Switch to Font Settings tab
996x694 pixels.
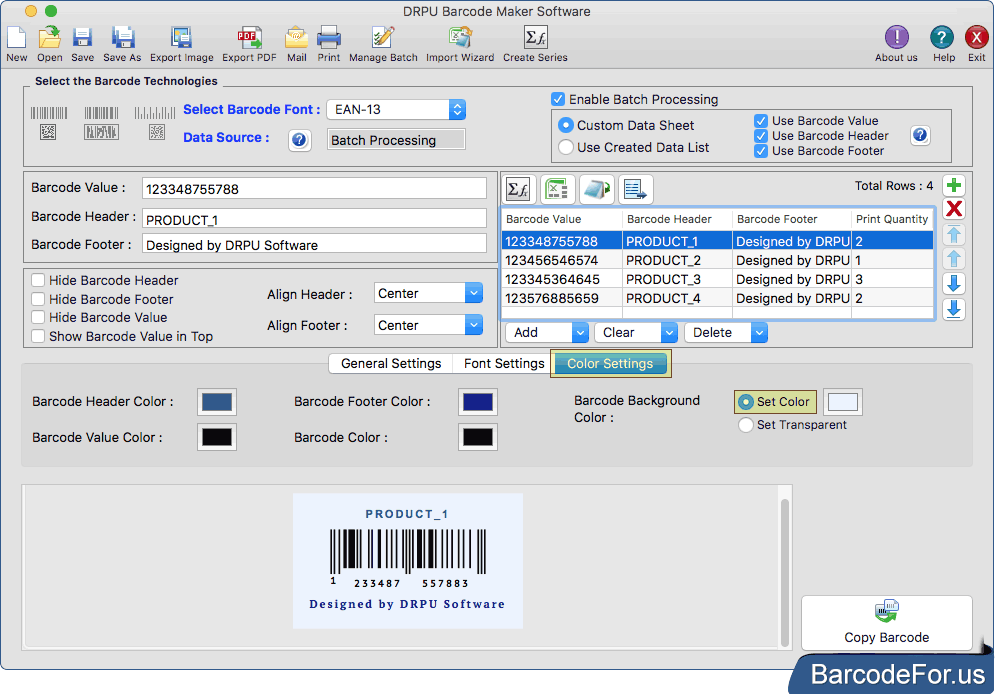pos(504,363)
